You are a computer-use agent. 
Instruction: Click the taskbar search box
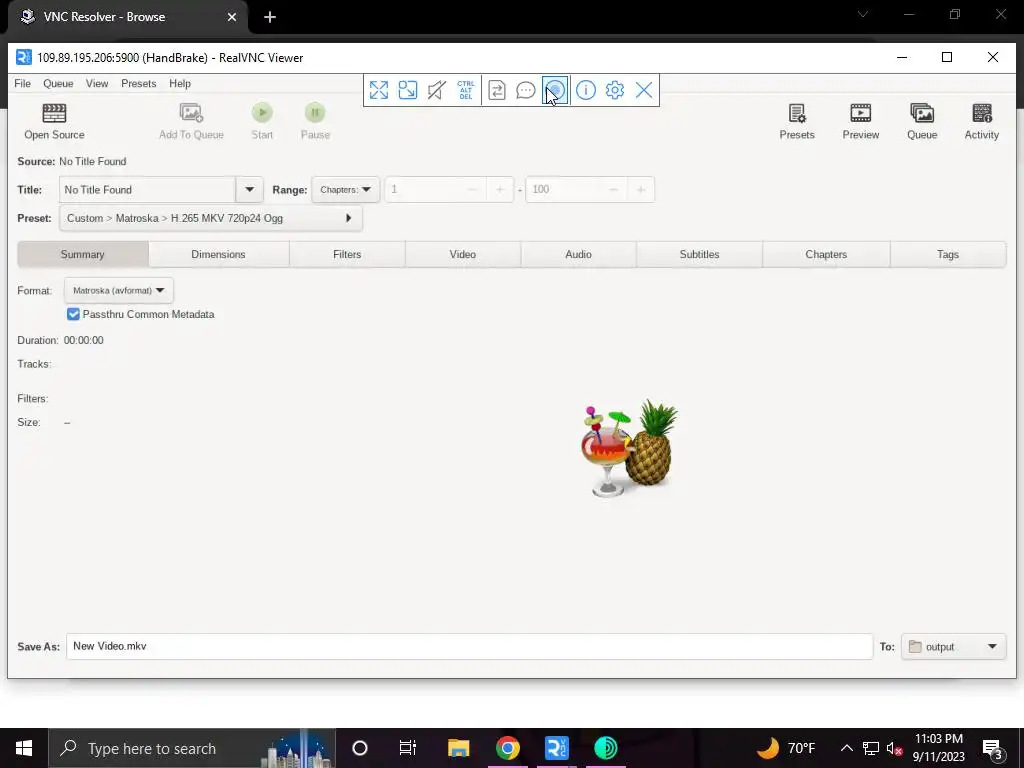click(192, 748)
